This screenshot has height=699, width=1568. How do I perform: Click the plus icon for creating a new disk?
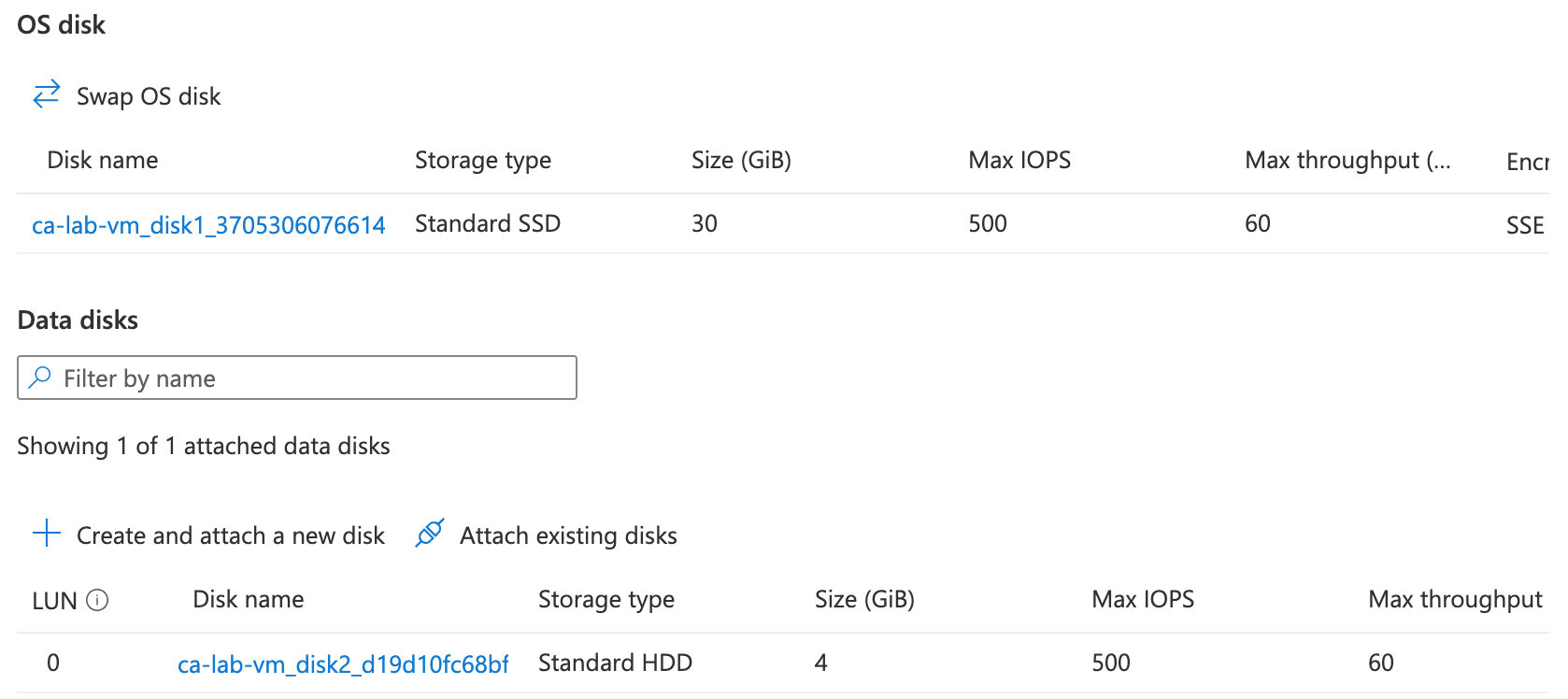click(47, 534)
